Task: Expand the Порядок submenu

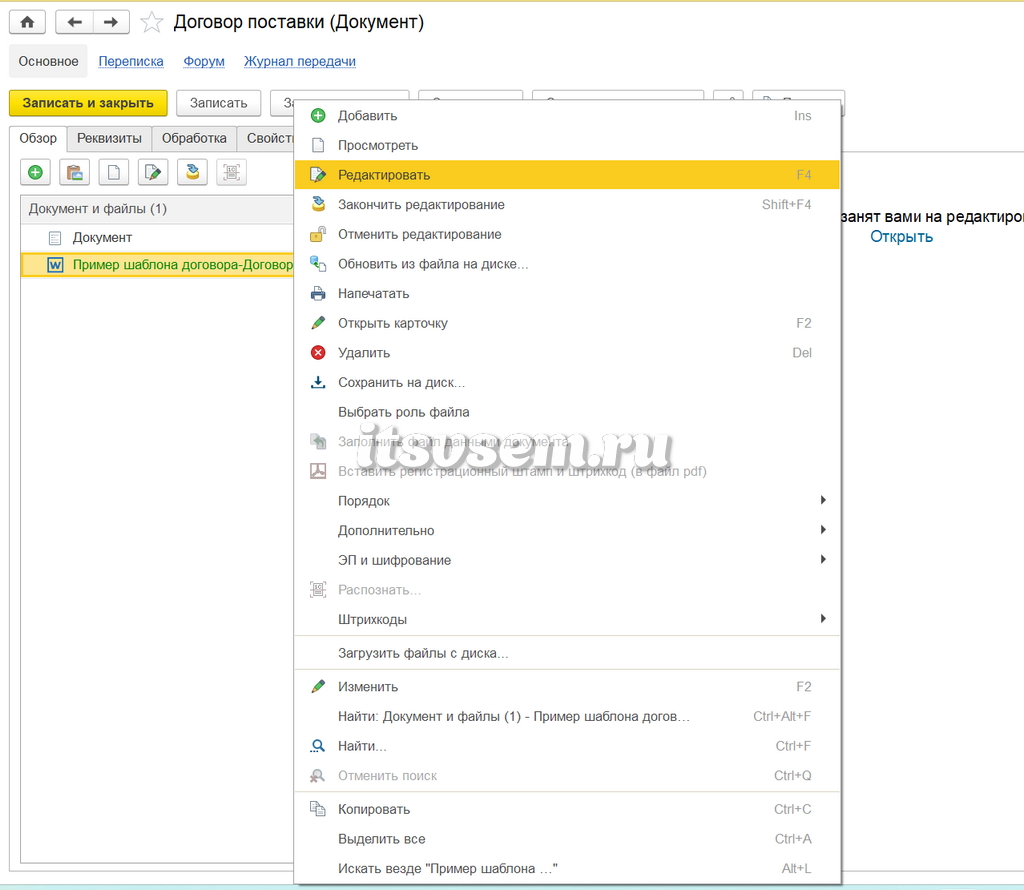Action: click(x=567, y=501)
